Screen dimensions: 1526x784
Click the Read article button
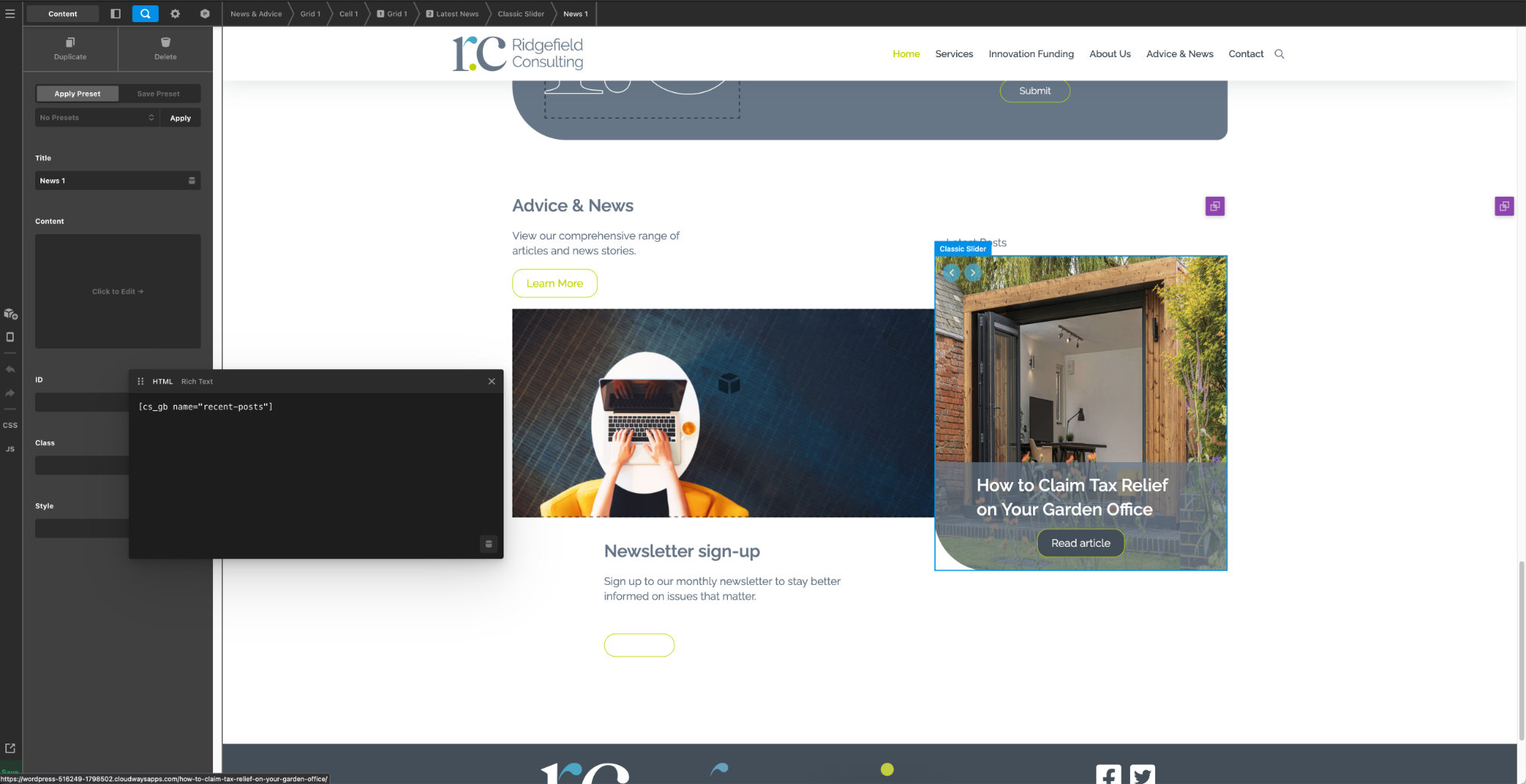[x=1080, y=543]
